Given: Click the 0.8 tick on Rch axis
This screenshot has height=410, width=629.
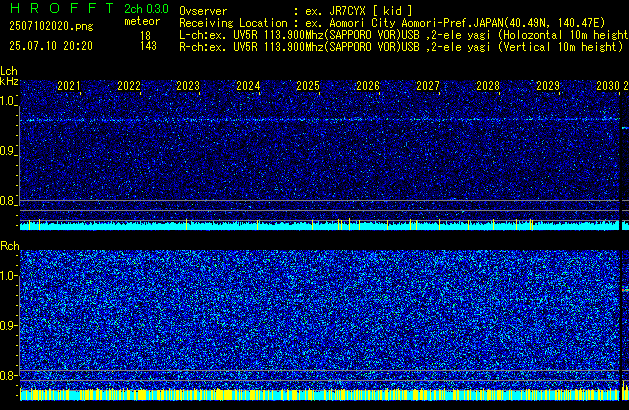Looking at the screenshot, I should coord(7,375).
